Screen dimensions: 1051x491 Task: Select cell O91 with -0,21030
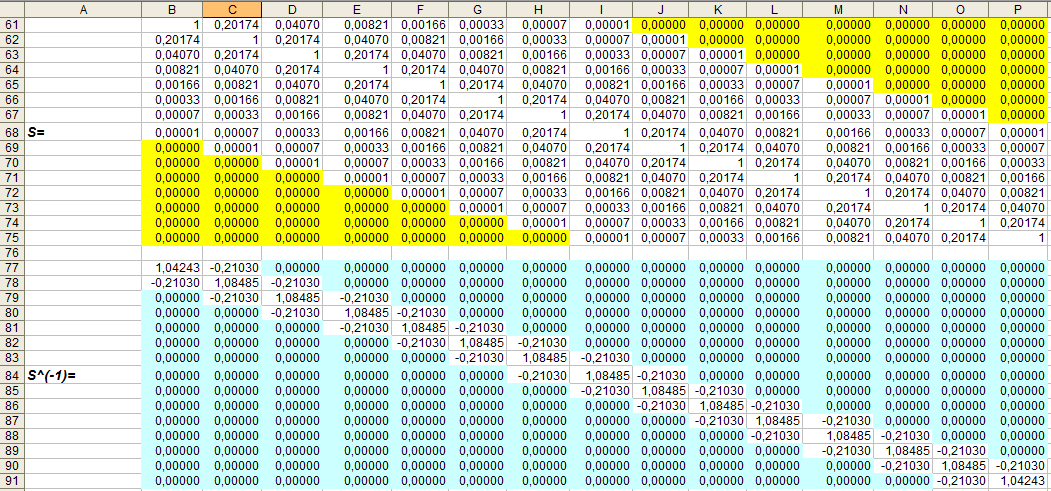coord(961,480)
